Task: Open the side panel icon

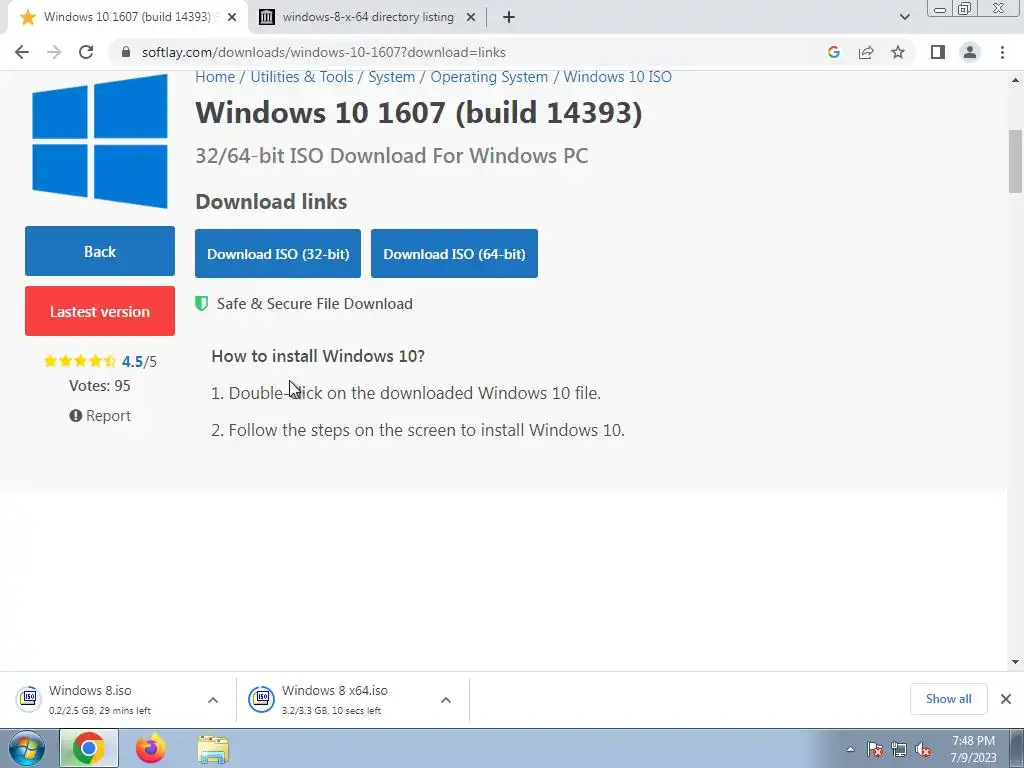Action: tap(938, 52)
